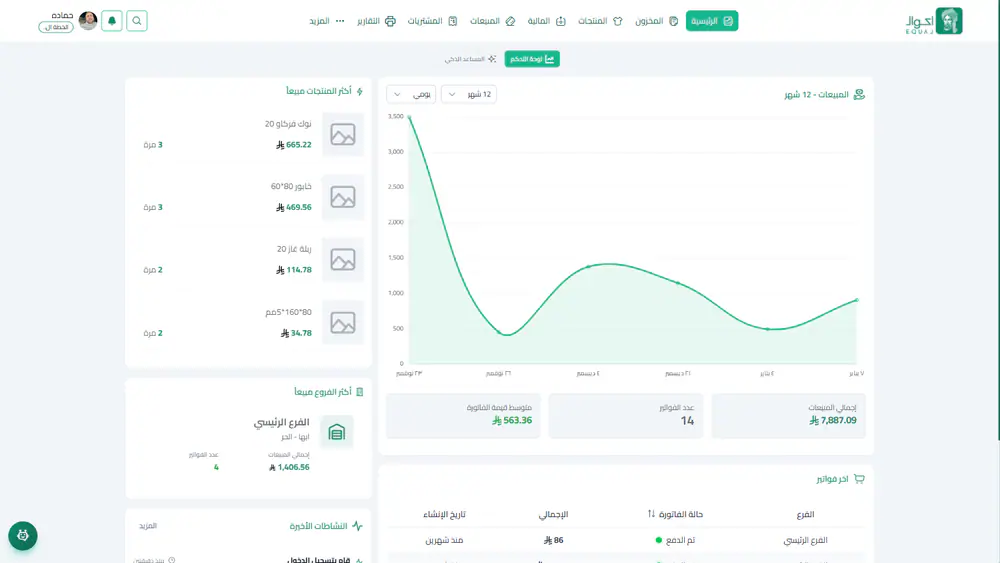Click the 1,406.56 branch sales total

290,467
